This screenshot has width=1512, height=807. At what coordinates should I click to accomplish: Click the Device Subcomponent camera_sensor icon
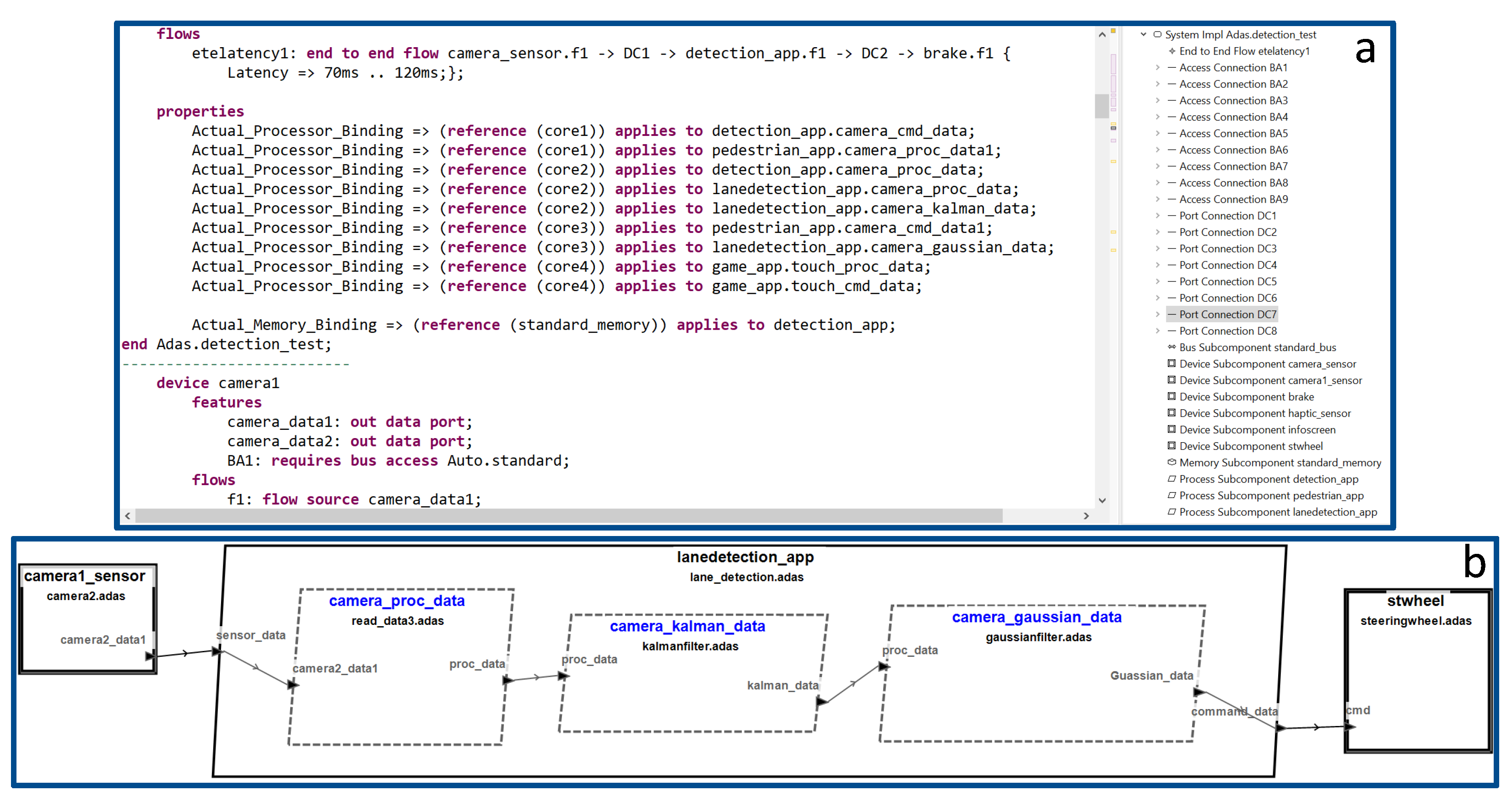[x=1172, y=363]
